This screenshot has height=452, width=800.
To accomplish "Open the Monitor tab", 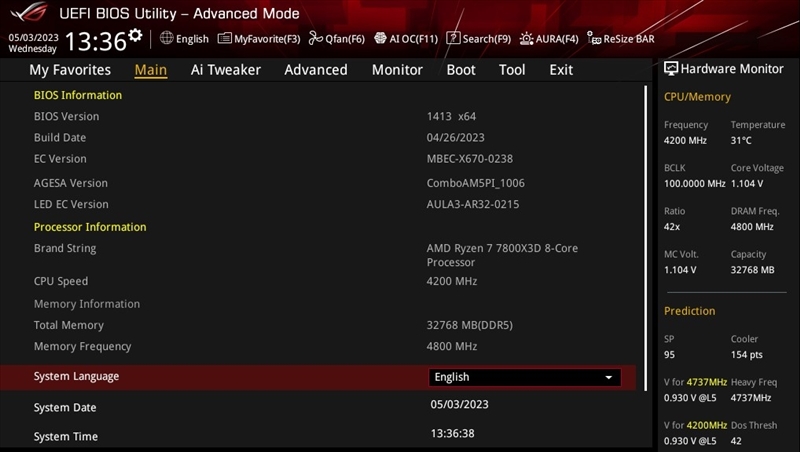I will point(397,70).
